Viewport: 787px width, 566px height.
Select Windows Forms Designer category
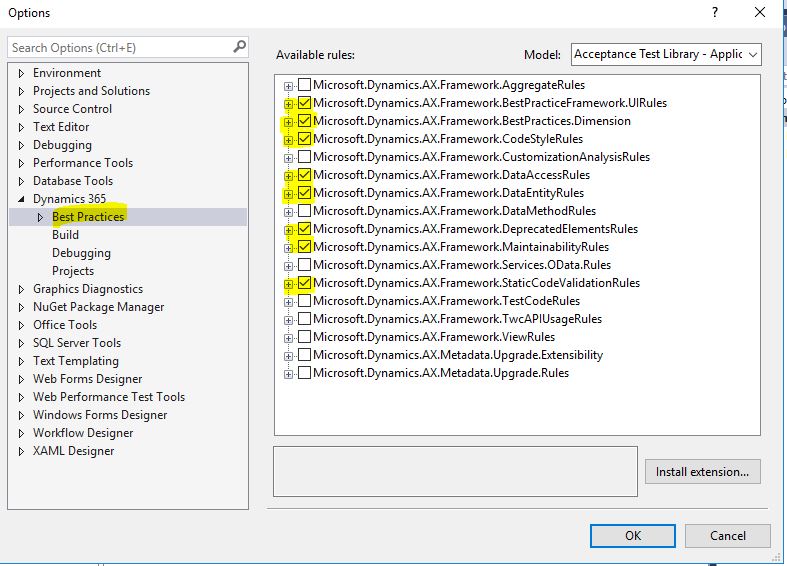[100, 415]
